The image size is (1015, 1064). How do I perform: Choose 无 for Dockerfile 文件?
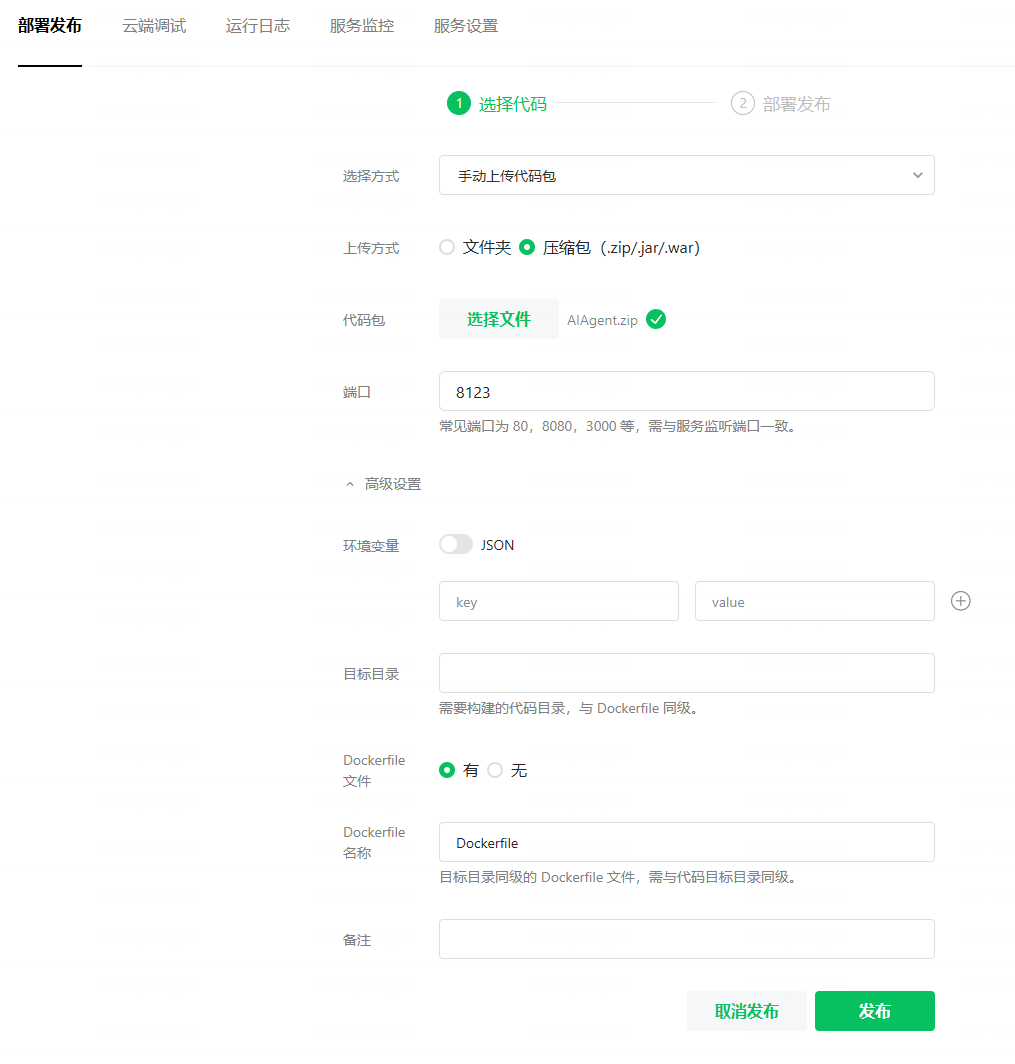(x=495, y=771)
